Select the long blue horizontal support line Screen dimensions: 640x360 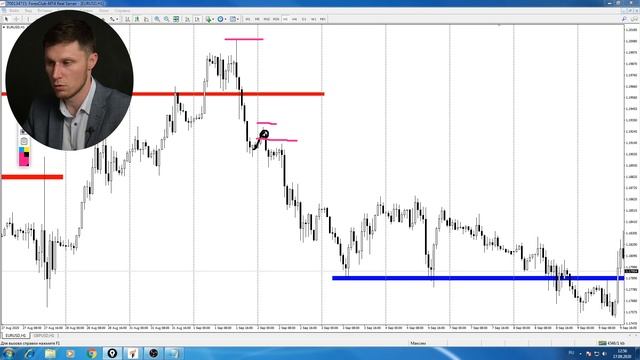click(x=478, y=278)
